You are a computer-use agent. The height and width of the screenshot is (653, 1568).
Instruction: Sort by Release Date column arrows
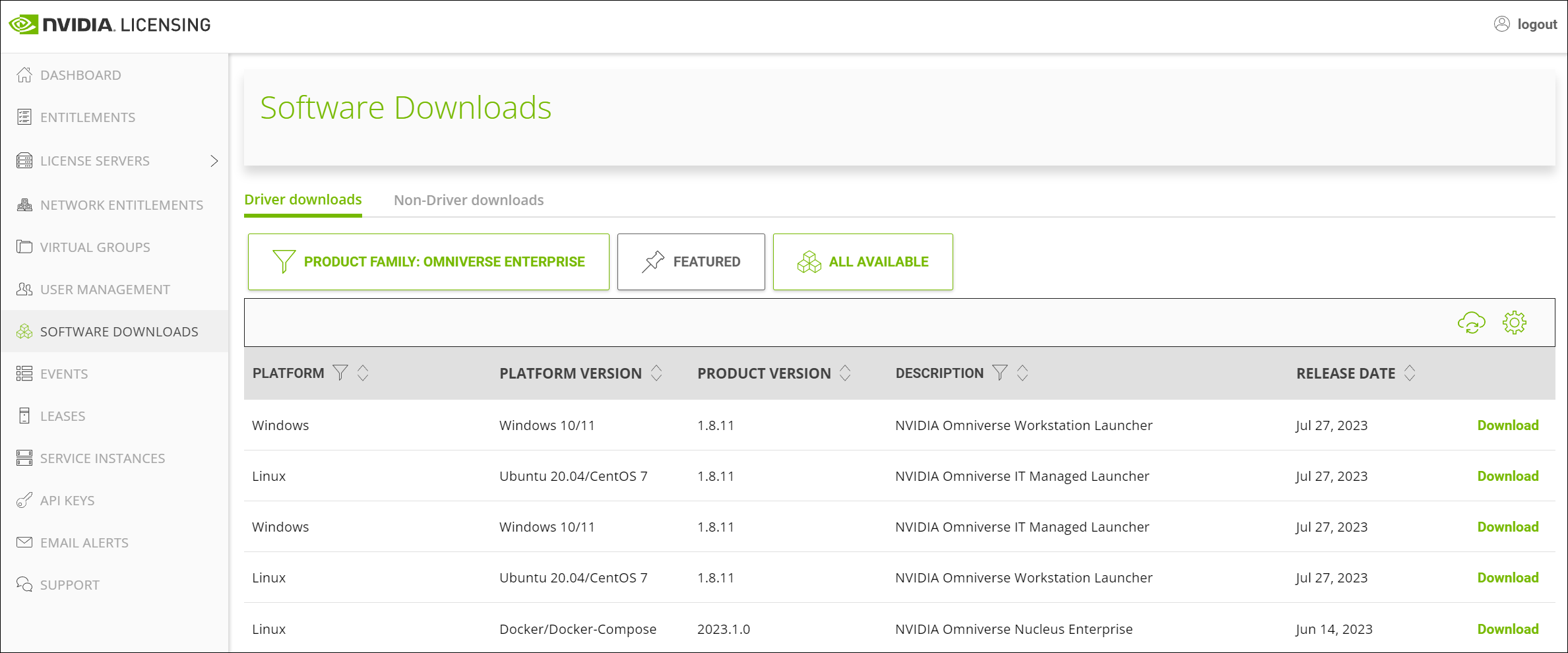click(1410, 373)
